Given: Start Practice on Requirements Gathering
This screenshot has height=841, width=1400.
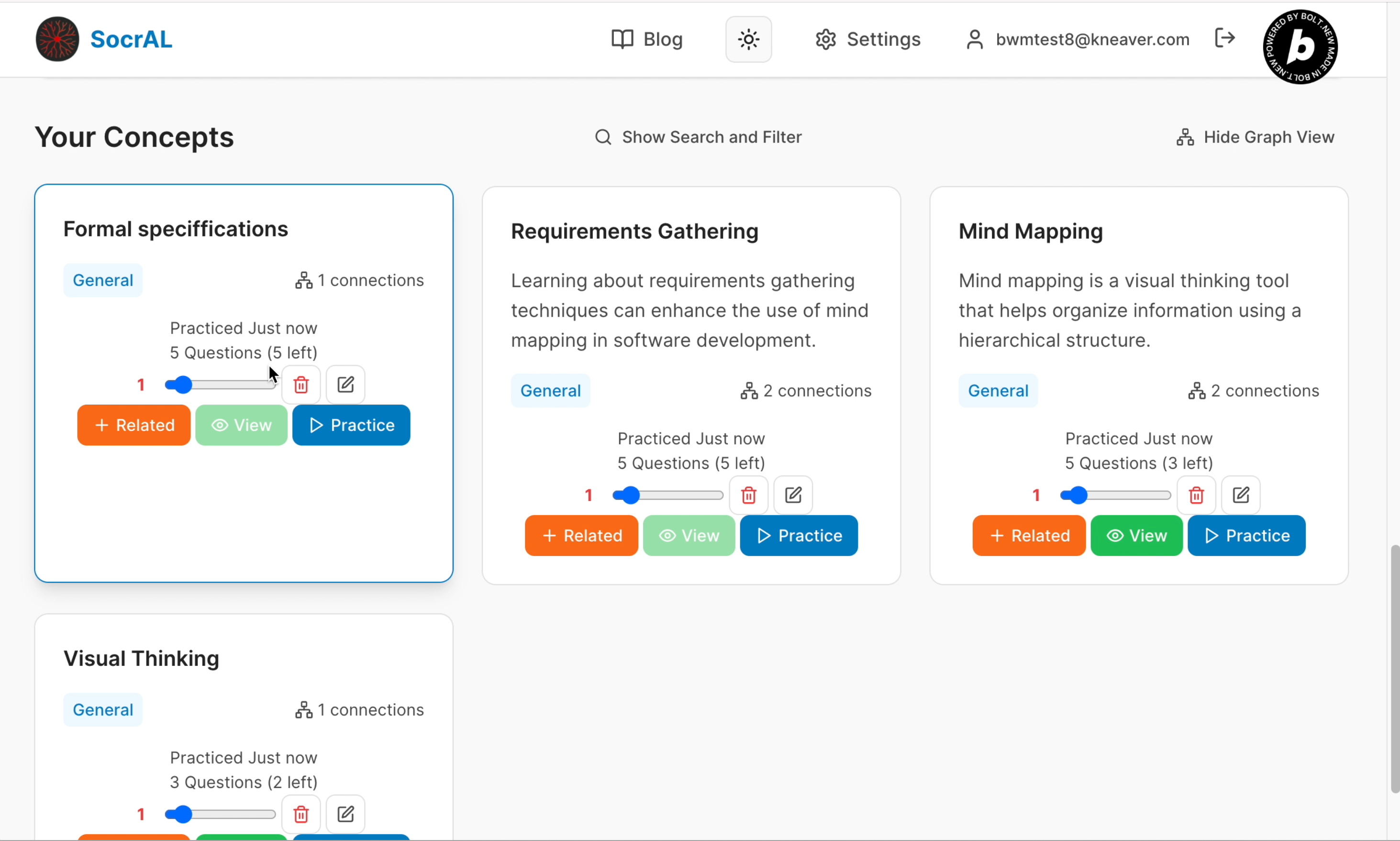Looking at the screenshot, I should (x=798, y=535).
